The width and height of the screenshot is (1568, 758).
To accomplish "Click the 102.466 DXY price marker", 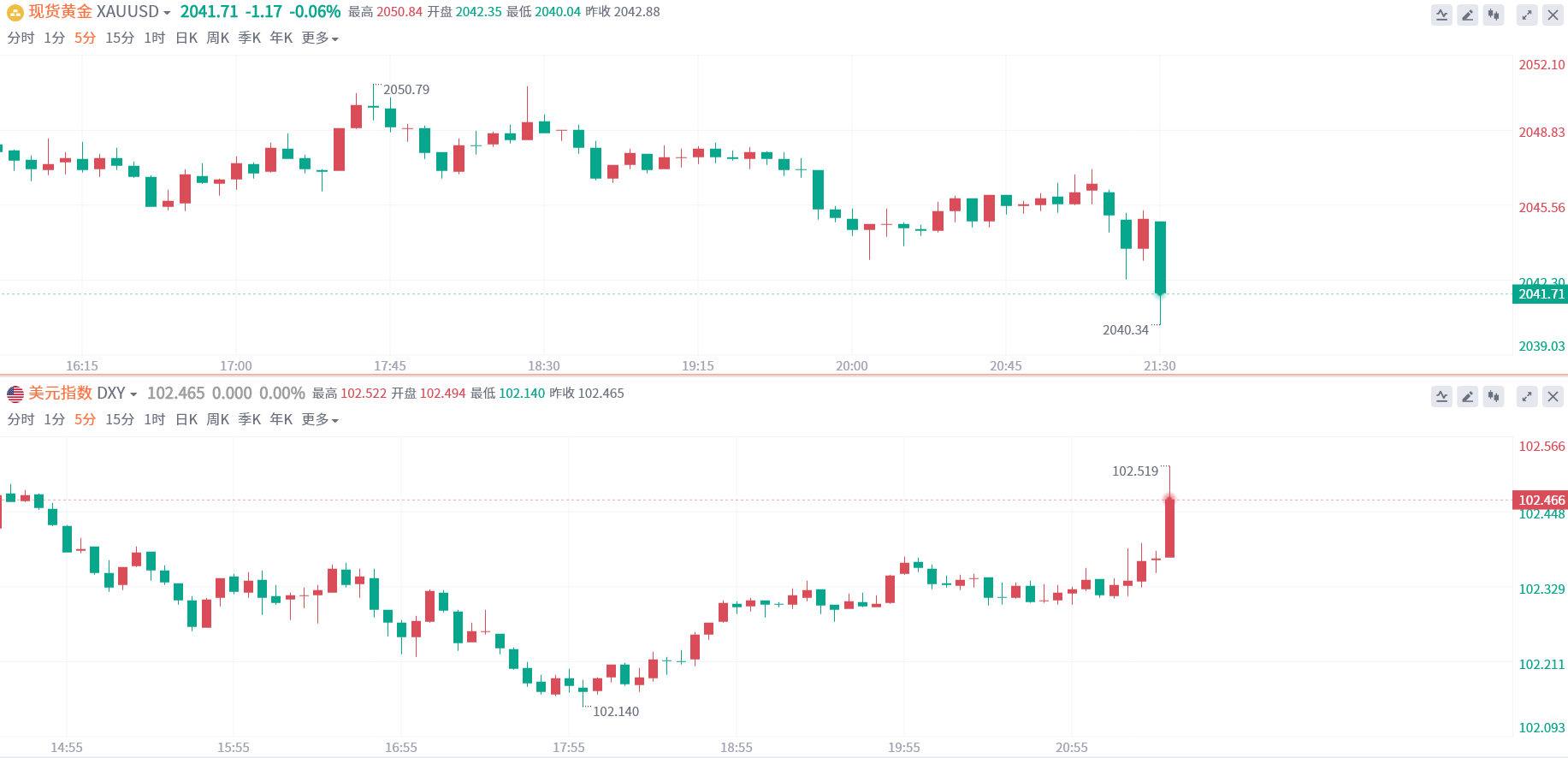I will pyautogui.click(x=1541, y=500).
